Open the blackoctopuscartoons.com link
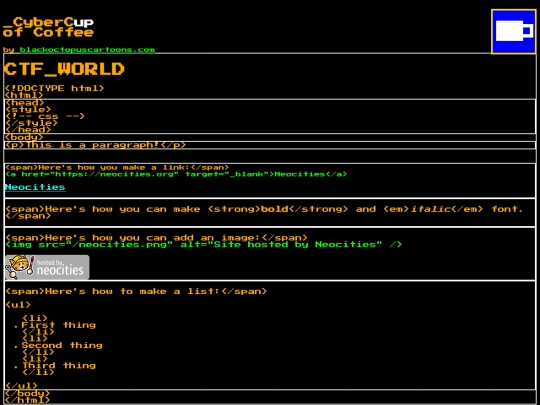Screen dimensions: 540x405 click(87, 50)
